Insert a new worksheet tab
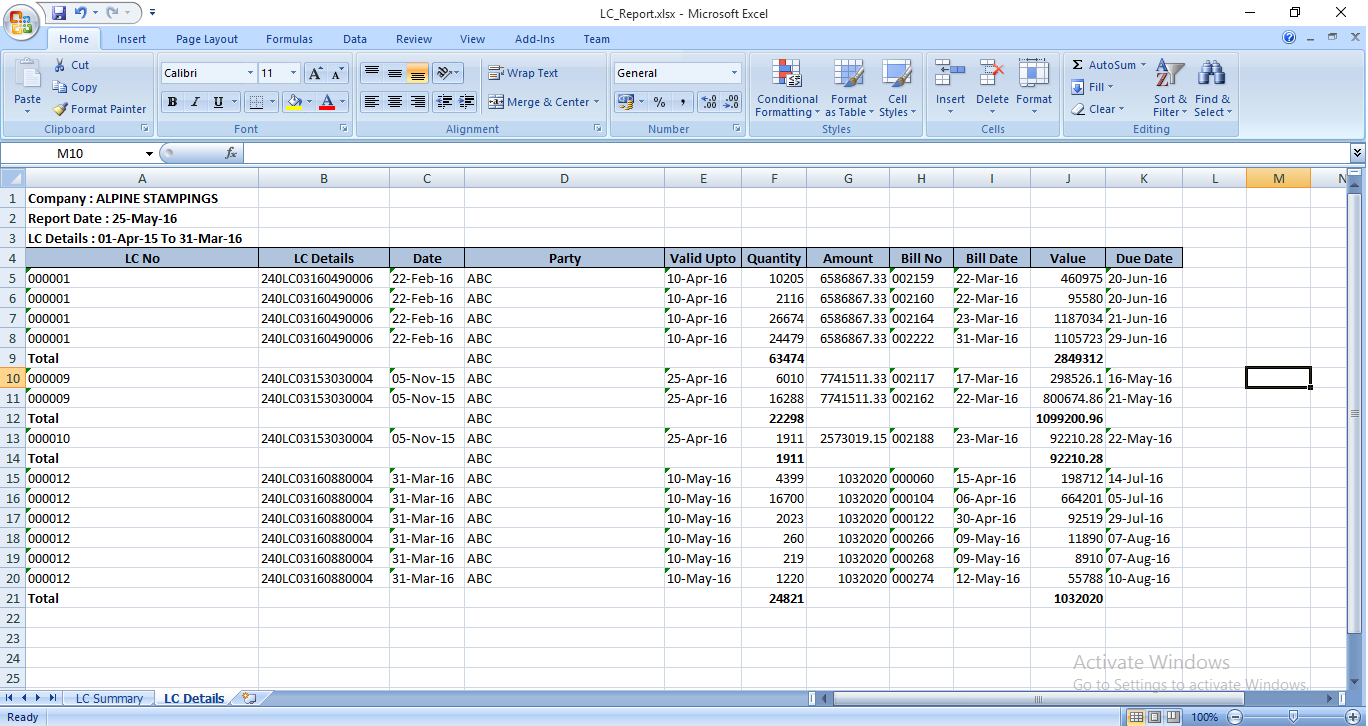 [x=249, y=698]
